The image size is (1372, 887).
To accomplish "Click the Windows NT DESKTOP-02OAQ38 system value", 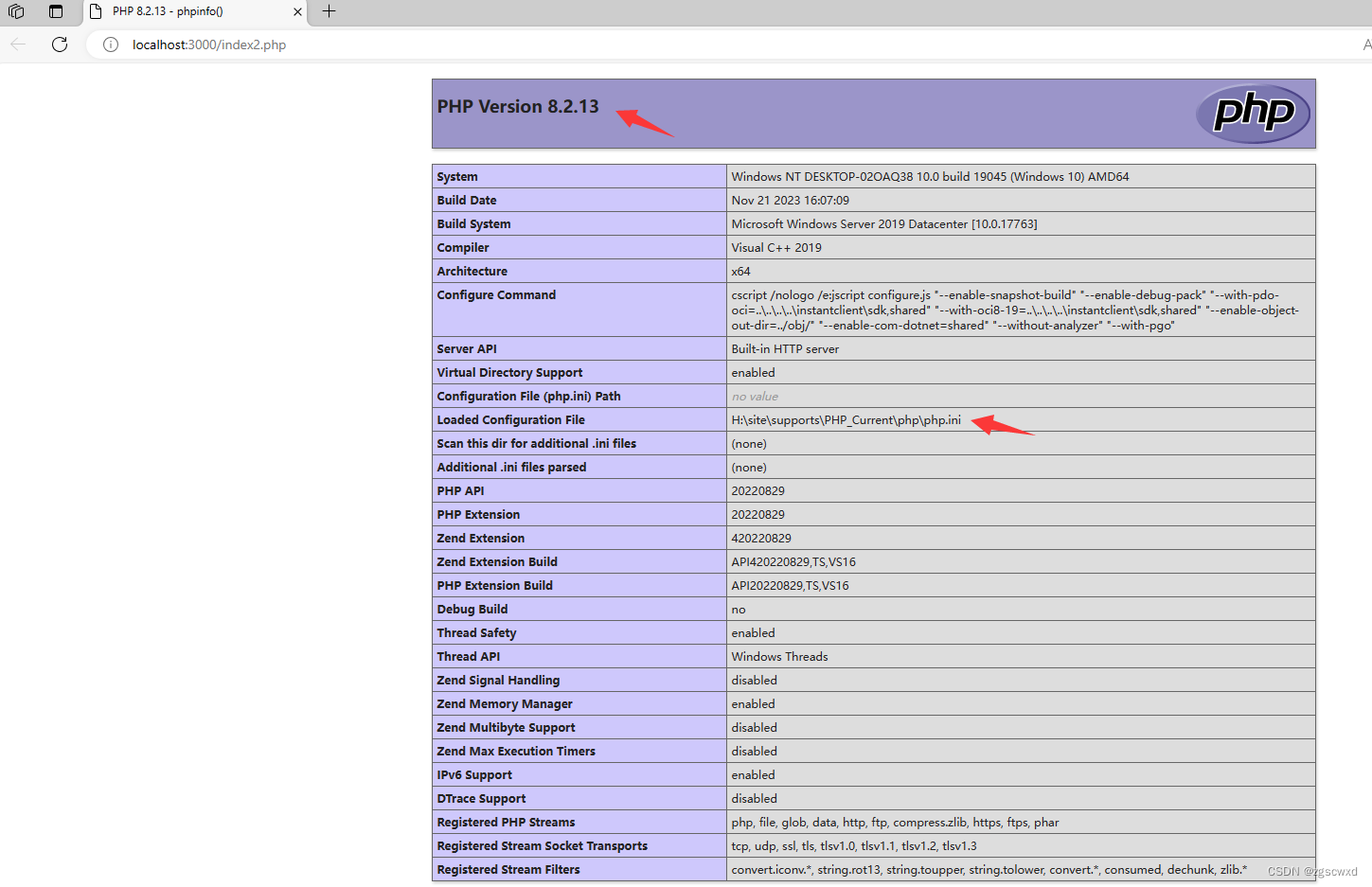I will point(930,177).
